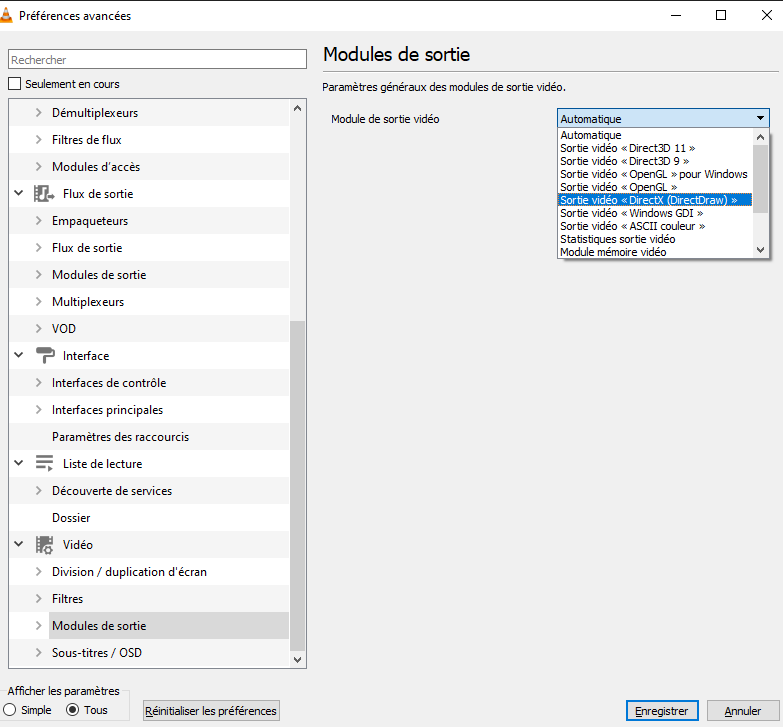Click the dropdown list scroll up arrow
Viewport: 783px width, 727px height.
click(x=760, y=137)
